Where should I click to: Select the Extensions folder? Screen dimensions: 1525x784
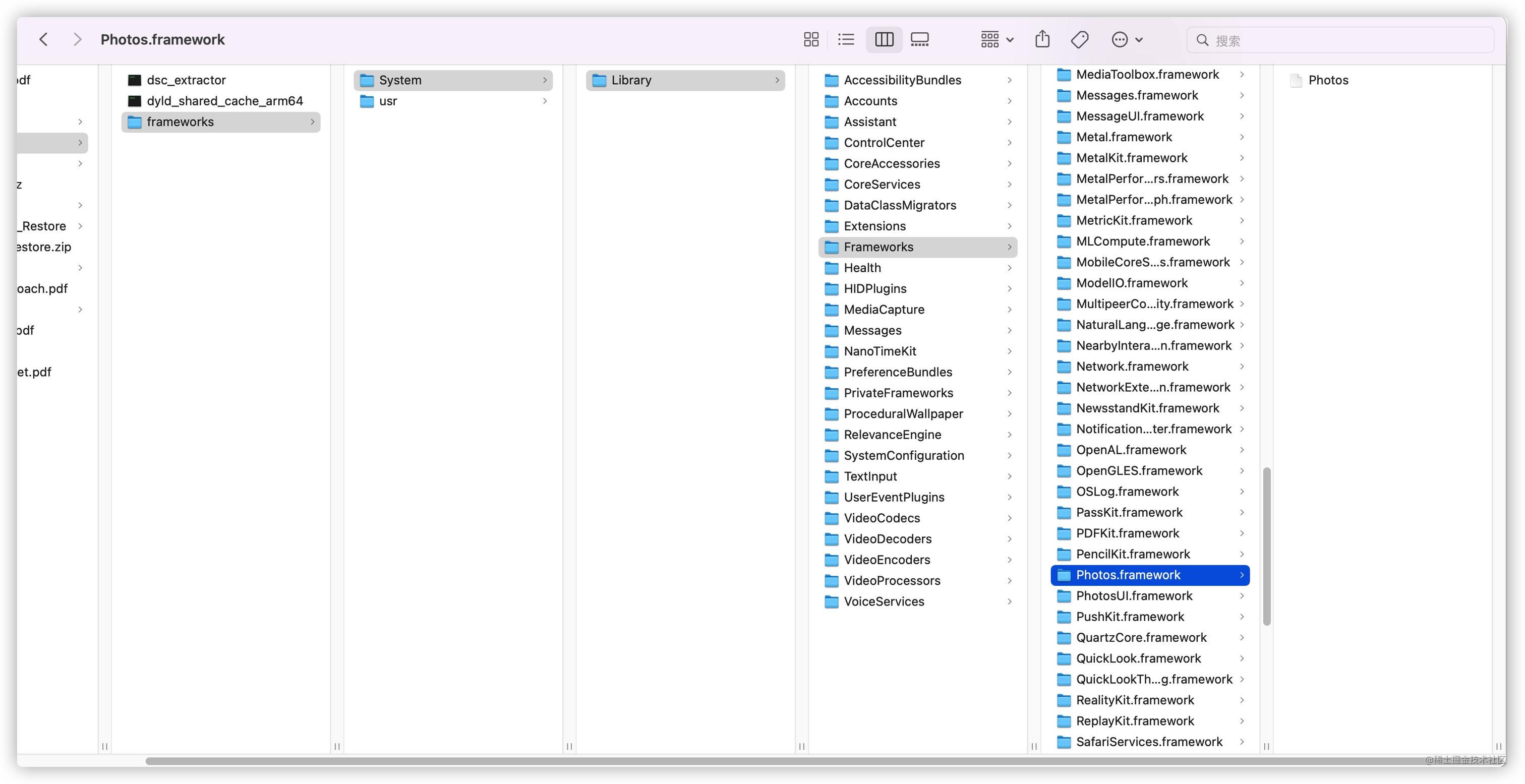pos(918,226)
